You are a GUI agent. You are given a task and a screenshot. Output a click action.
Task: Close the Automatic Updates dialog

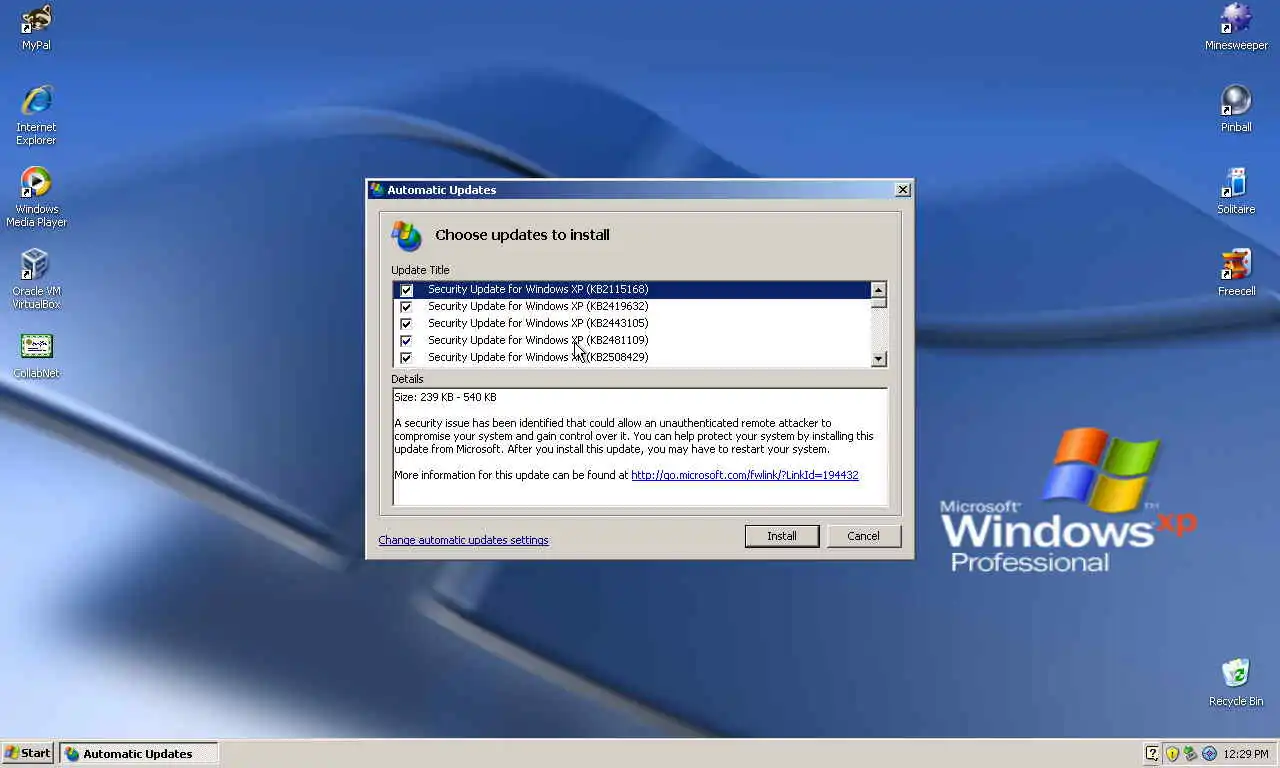click(x=902, y=189)
